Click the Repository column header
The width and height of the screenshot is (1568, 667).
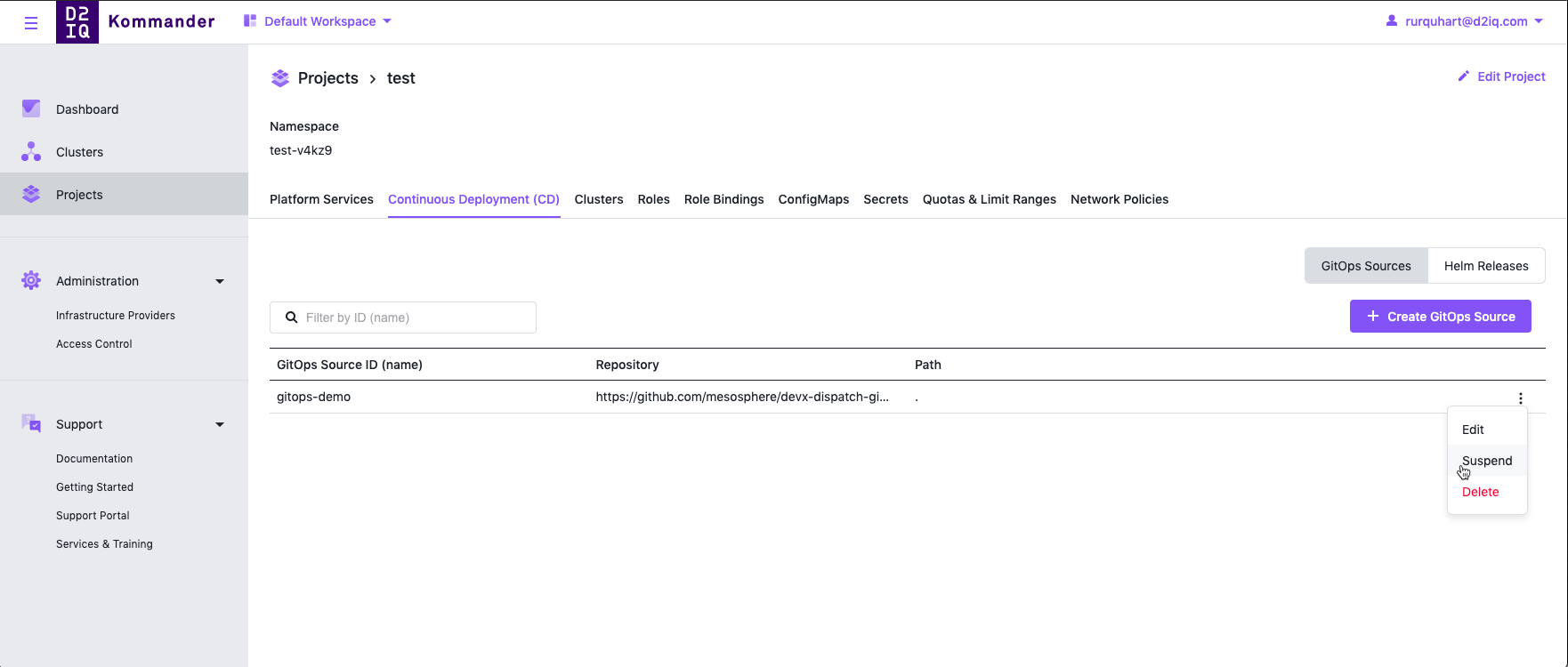pos(627,365)
